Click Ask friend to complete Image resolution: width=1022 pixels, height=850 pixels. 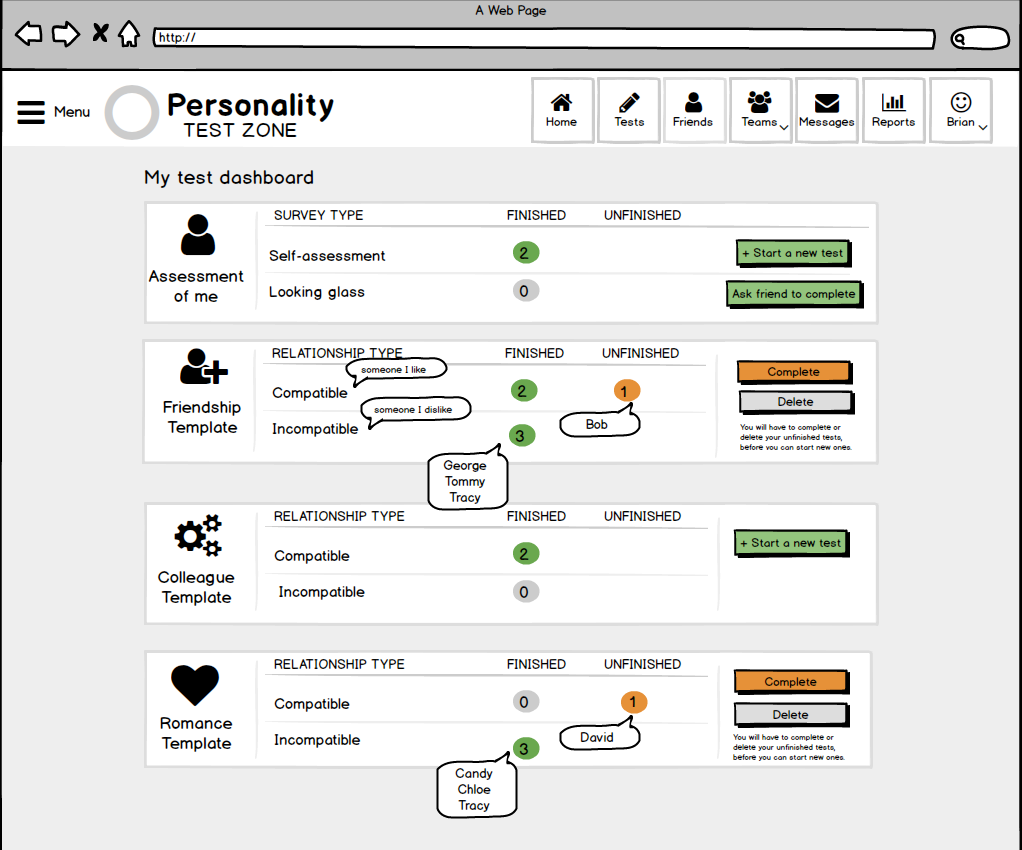pos(794,294)
